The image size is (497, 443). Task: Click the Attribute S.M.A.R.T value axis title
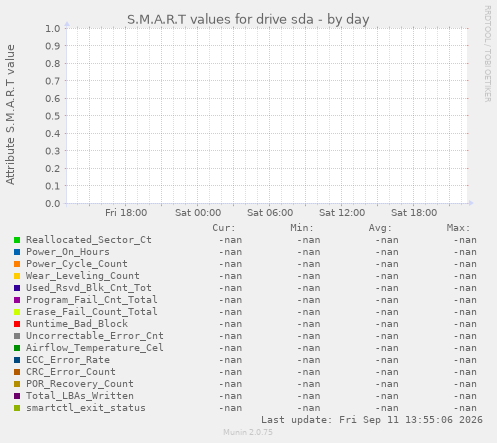click(x=10, y=115)
